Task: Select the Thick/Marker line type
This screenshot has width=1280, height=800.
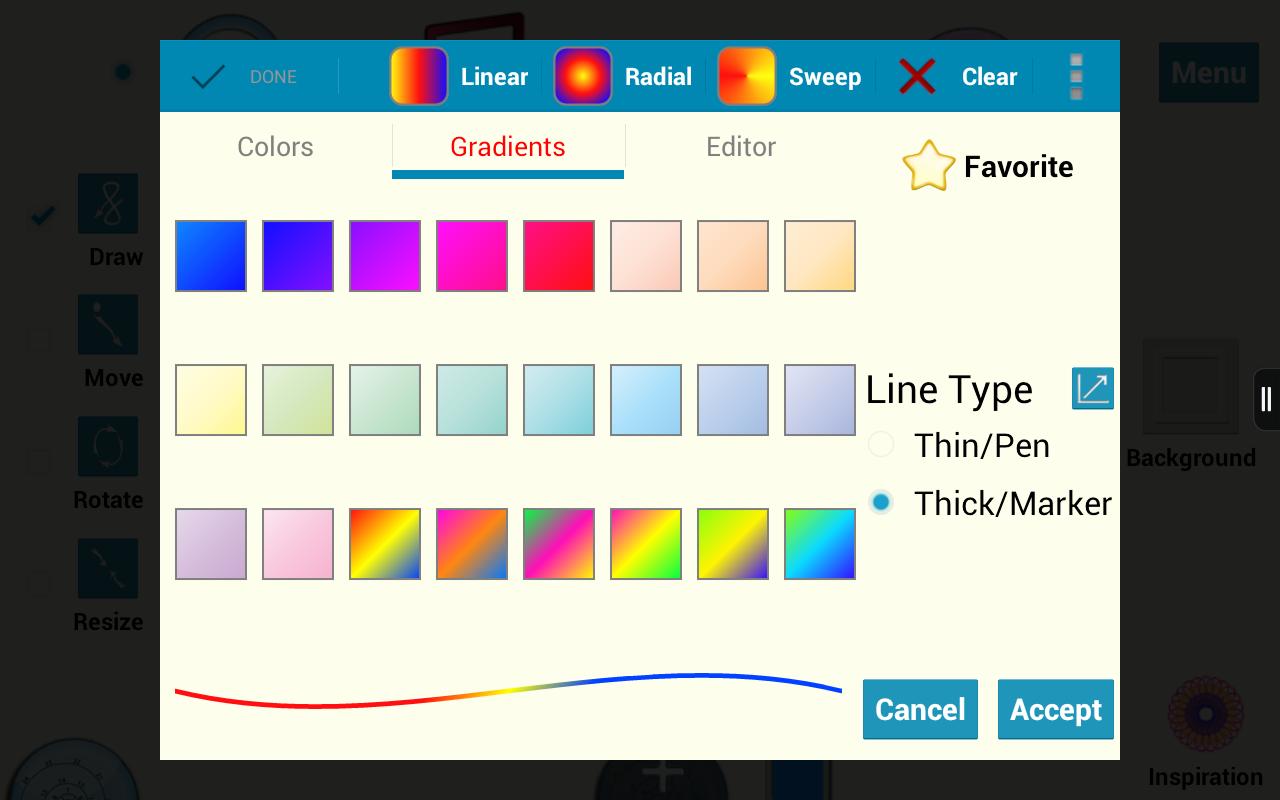Action: pos(881,503)
